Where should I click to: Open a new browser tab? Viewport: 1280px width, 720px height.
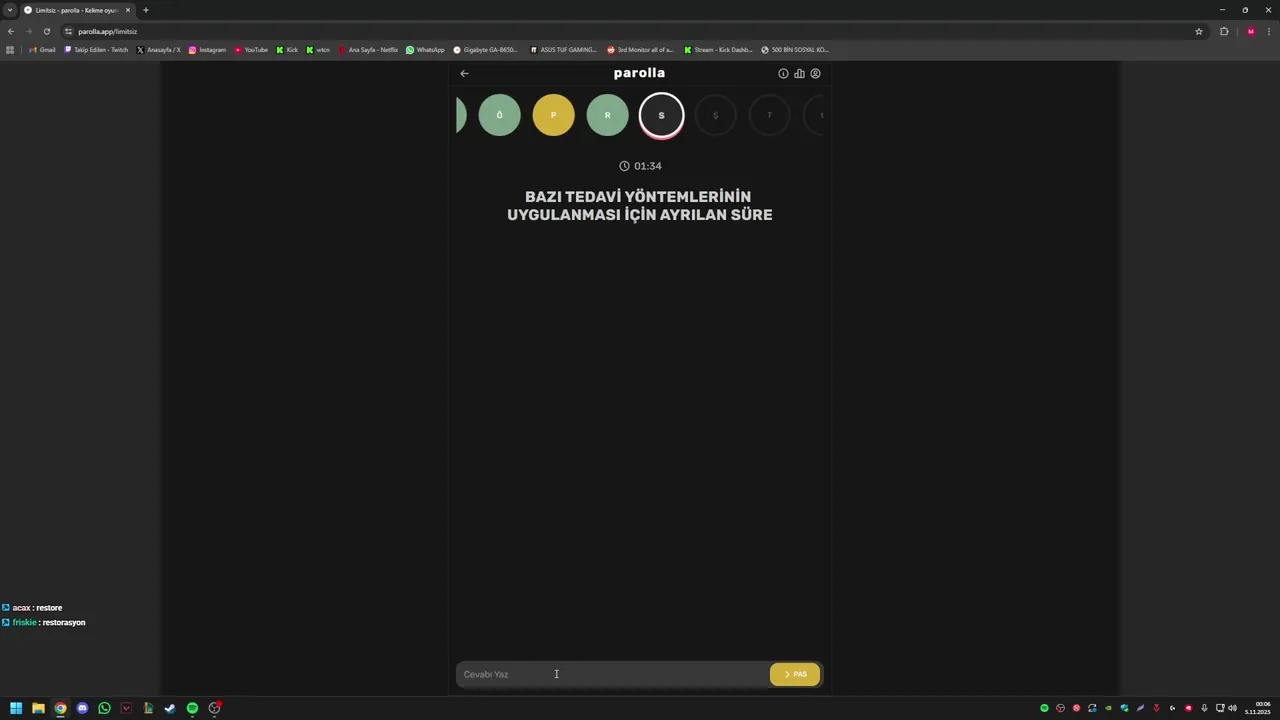point(145,10)
